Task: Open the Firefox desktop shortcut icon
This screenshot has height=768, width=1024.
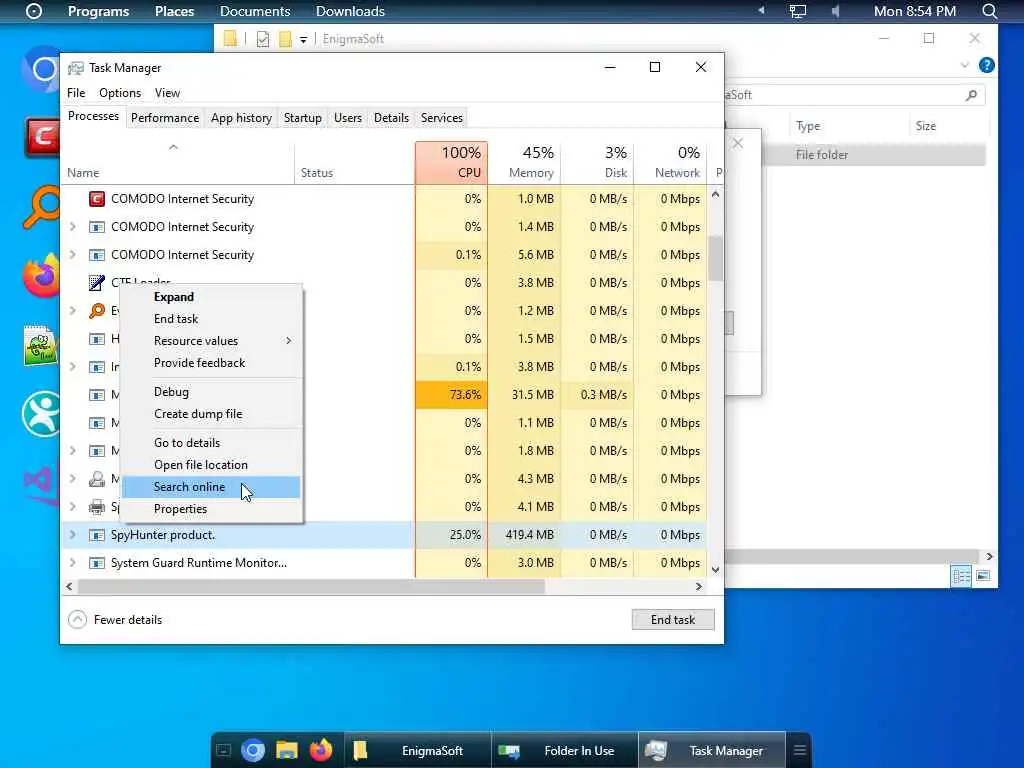Action: pyautogui.click(x=42, y=274)
